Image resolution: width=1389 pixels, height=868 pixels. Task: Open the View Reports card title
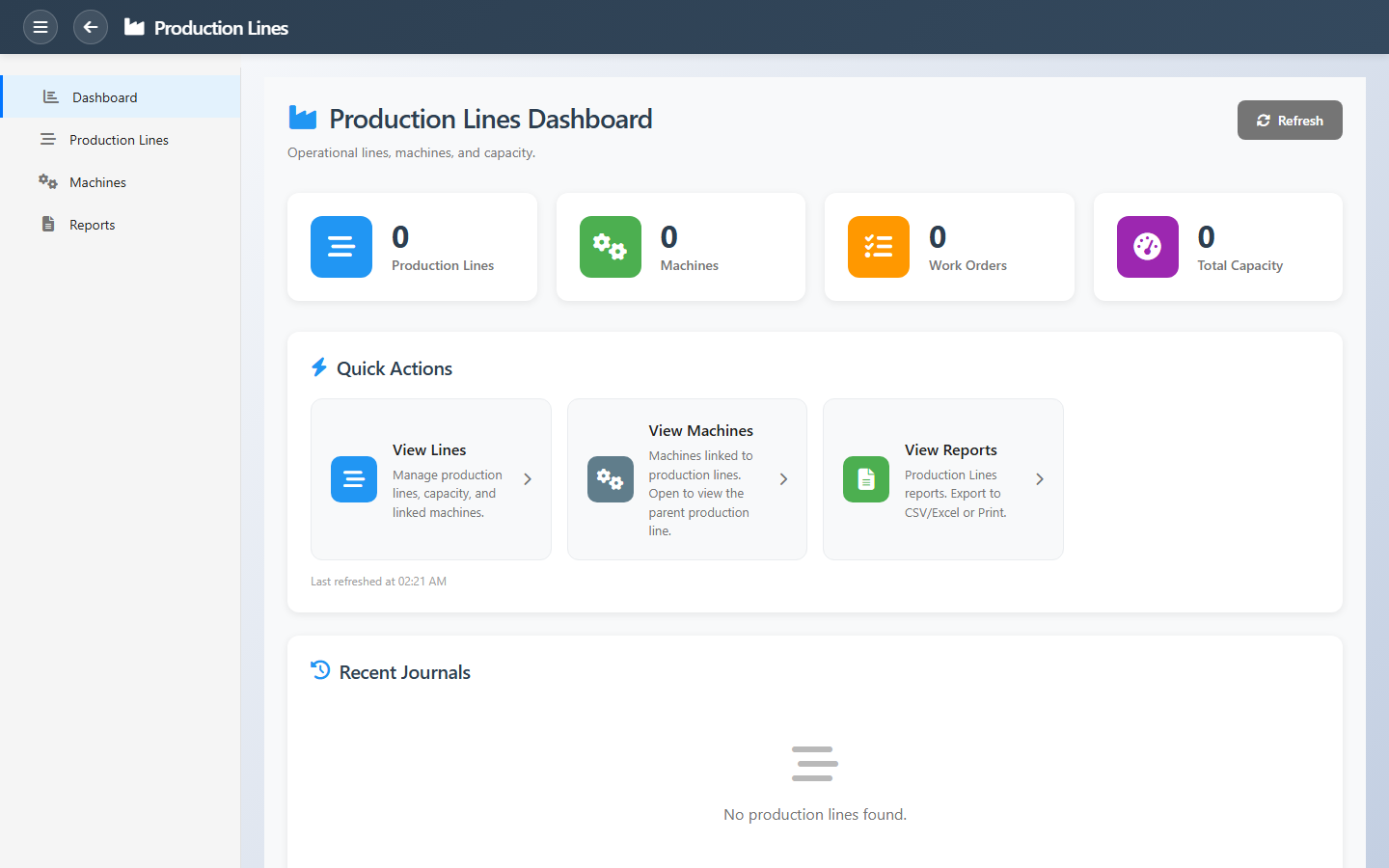[x=950, y=450]
